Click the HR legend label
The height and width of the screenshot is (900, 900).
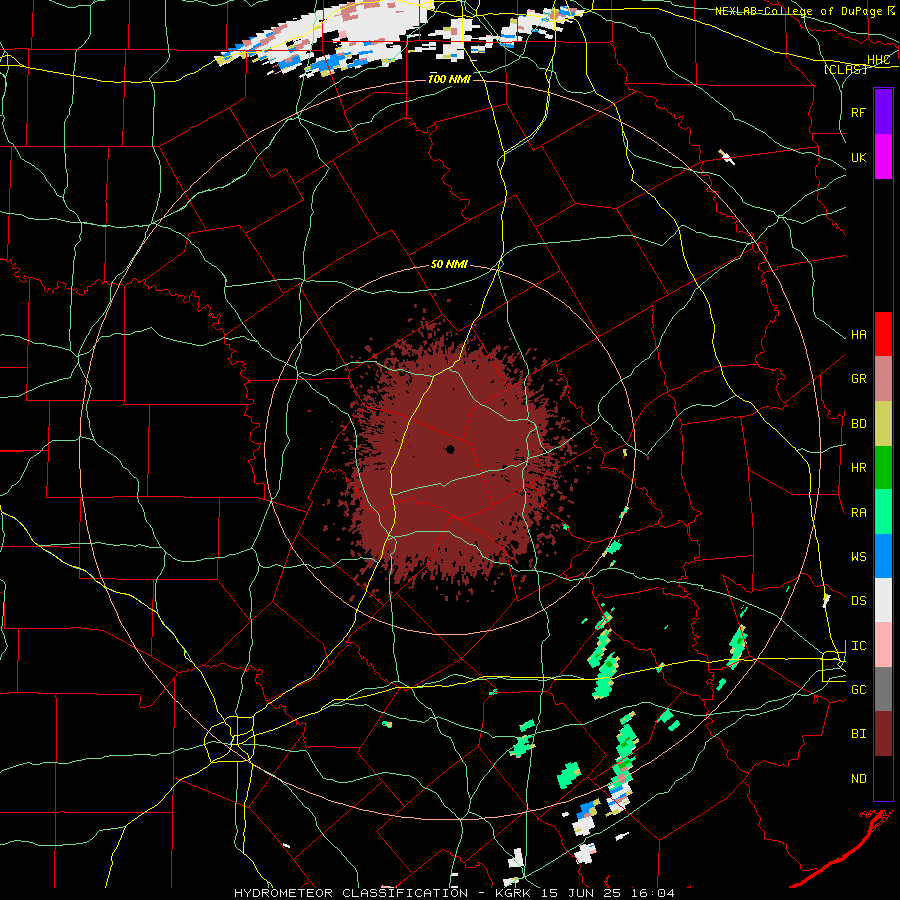click(858, 468)
